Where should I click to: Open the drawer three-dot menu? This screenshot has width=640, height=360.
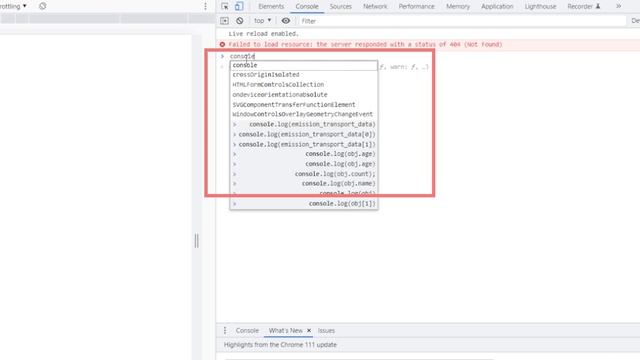[x=225, y=331]
